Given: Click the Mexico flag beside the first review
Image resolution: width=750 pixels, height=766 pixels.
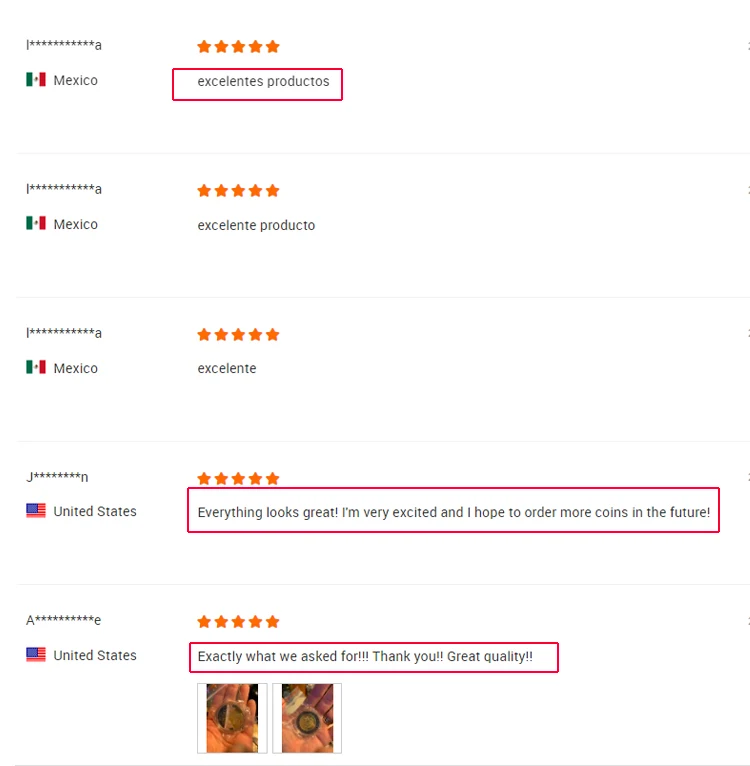Looking at the screenshot, I should (36, 80).
